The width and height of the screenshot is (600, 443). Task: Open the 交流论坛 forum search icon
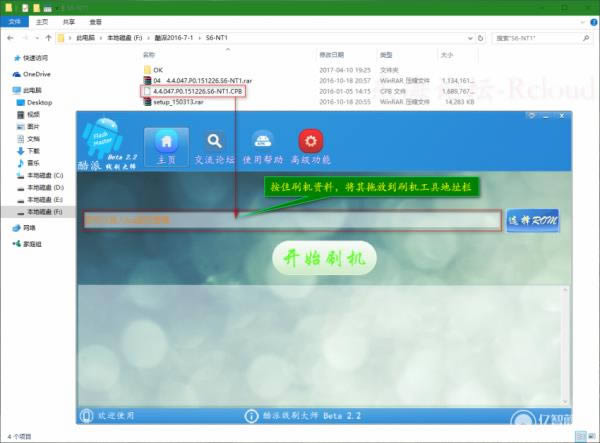(214, 142)
